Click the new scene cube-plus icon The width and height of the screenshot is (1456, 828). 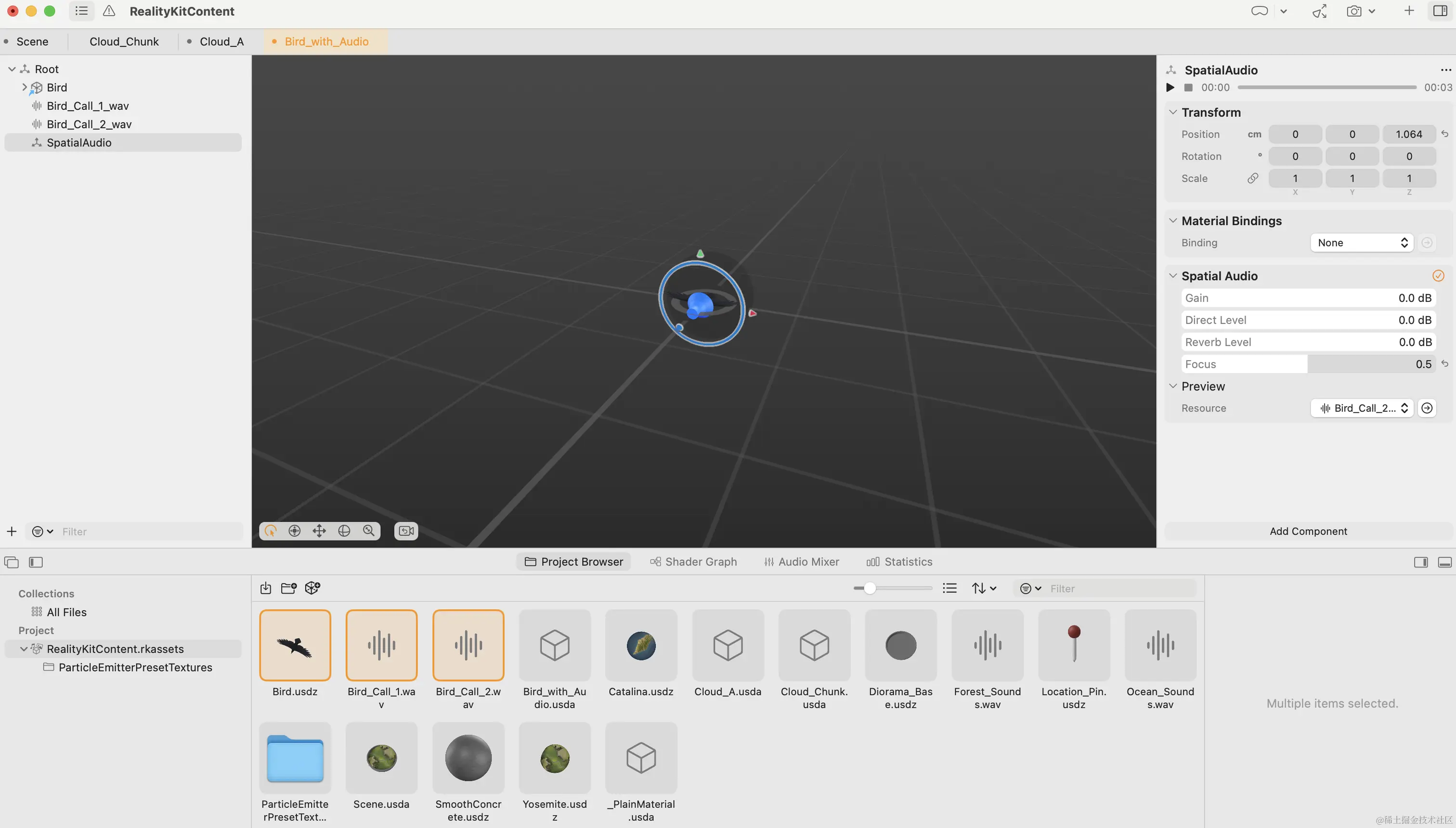tap(313, 588)
